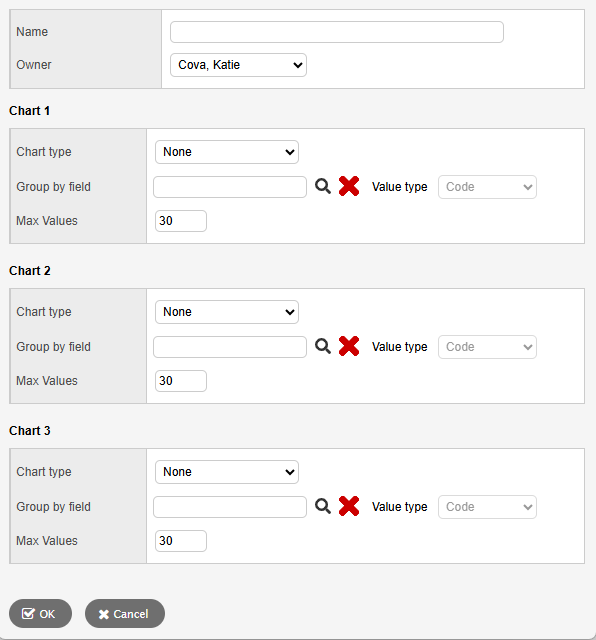Focus Chart 2 Group by field input
The height and width of the screenshot is (640, 596).
pos(230,347)
